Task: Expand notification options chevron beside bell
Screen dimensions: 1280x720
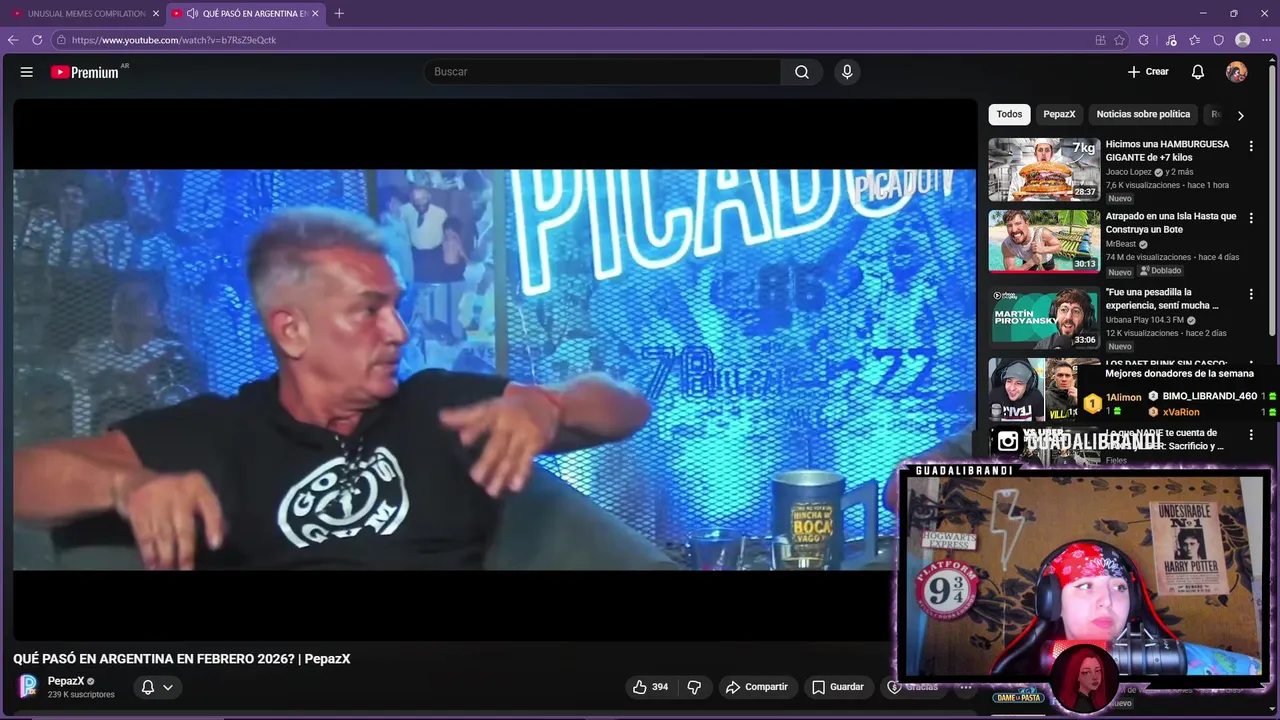Action: coord(168,687)
